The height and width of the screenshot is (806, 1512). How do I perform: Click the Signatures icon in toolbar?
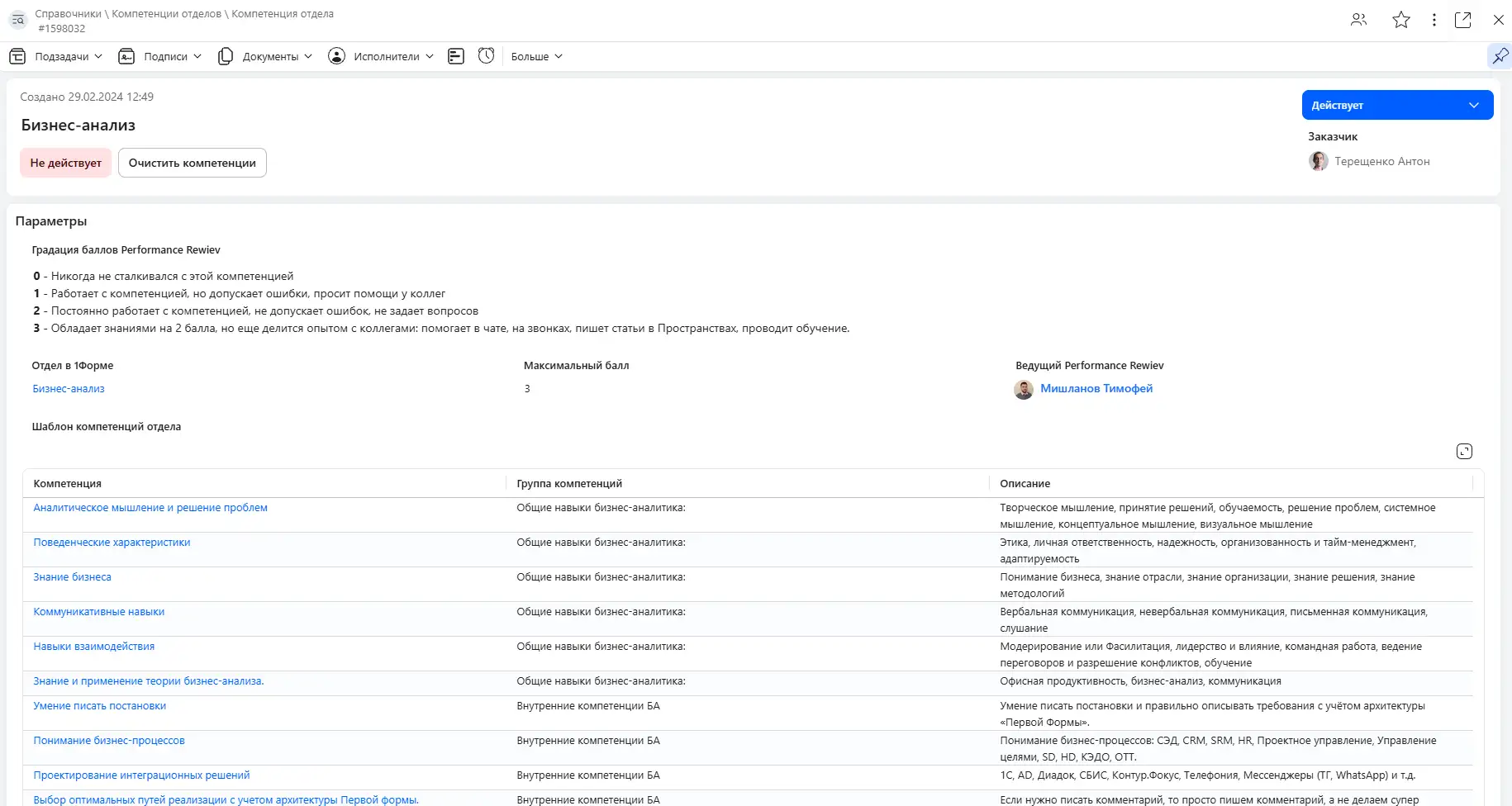126,56
